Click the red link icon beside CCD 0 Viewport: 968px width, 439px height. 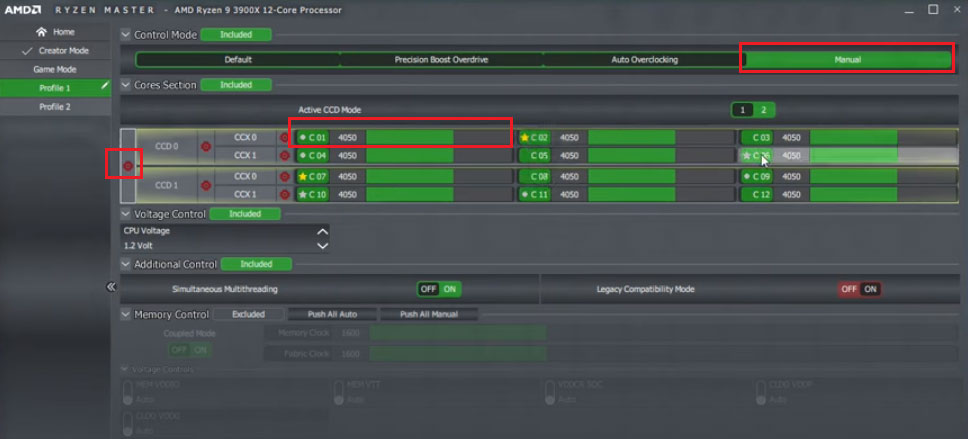[x=206, y=146]
